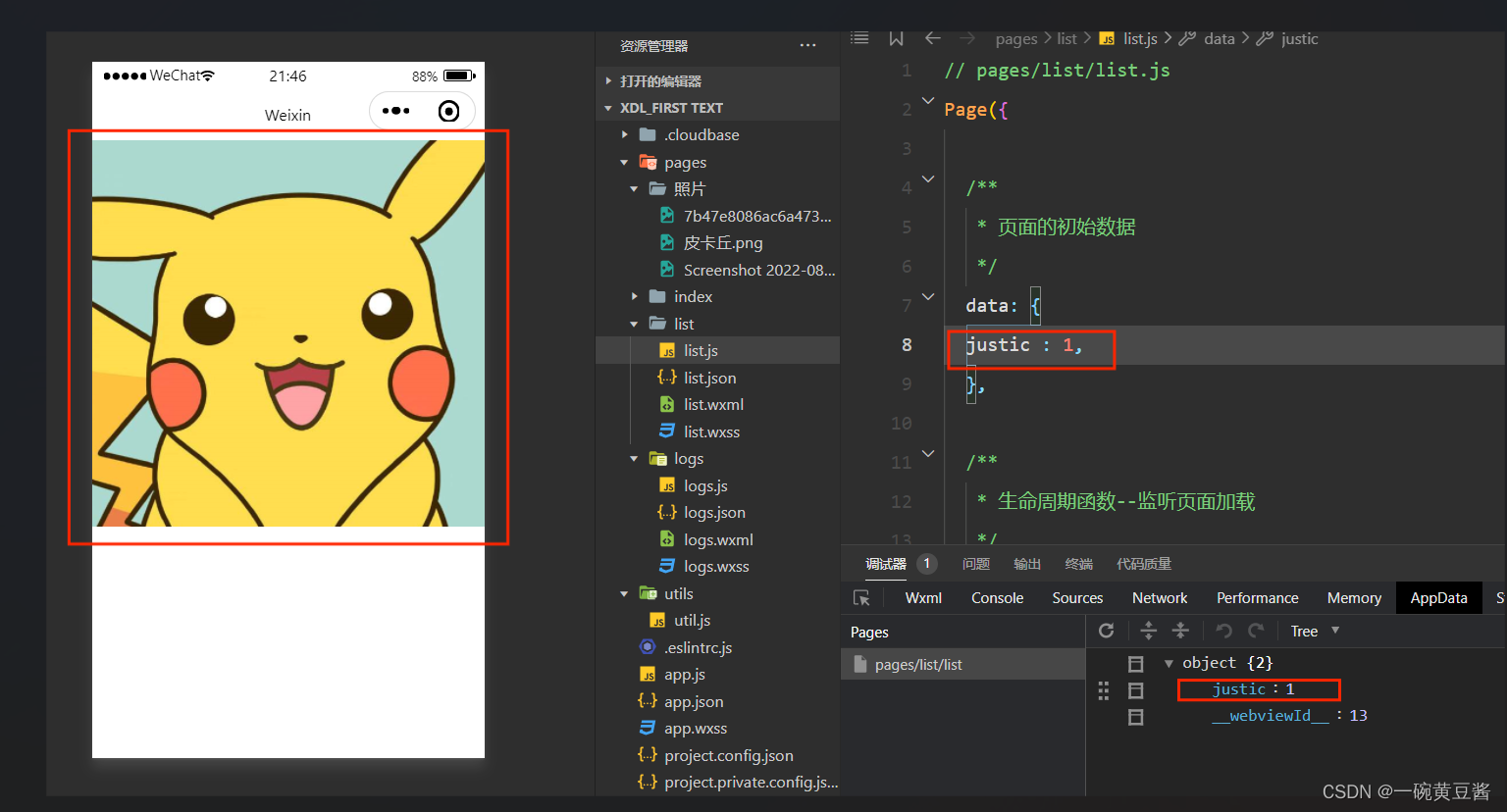Undo the last AppData change

[1223, 631]
